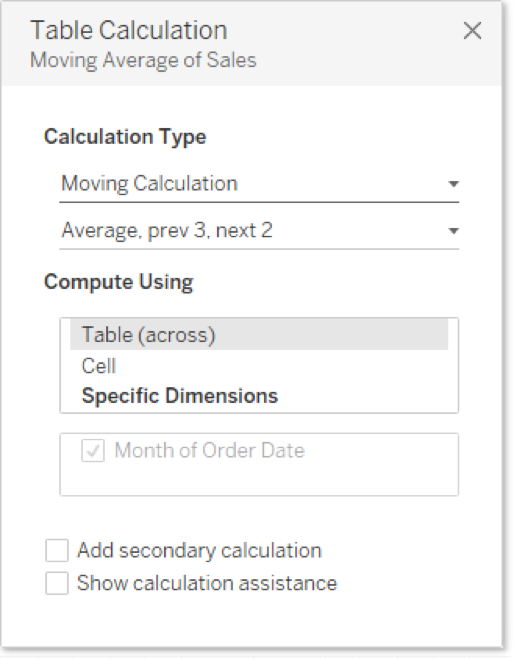Click the Add secondary calculation label text

(x=199, y=551)
